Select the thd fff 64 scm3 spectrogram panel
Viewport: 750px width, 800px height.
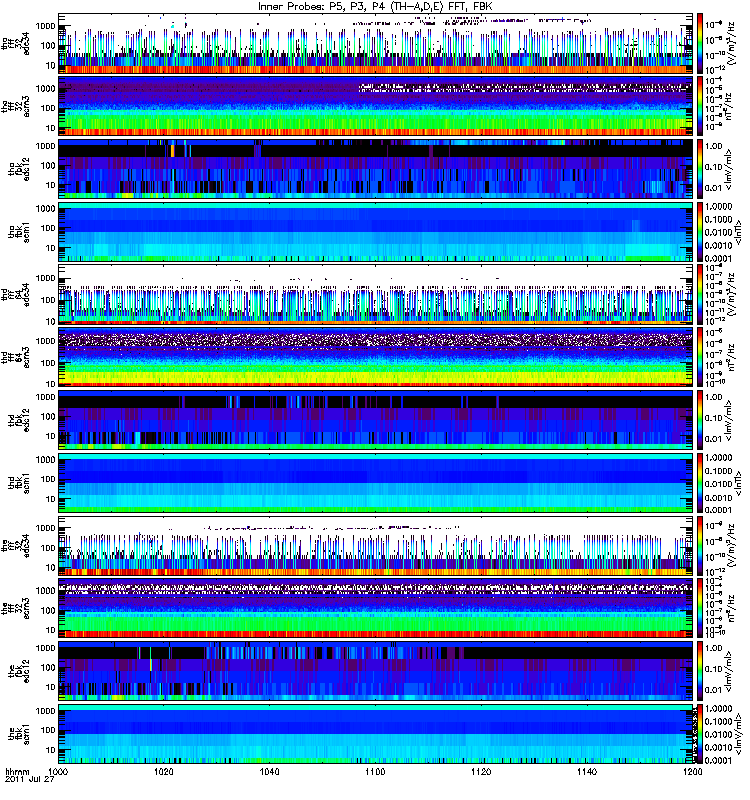click(x=376, y=357)
